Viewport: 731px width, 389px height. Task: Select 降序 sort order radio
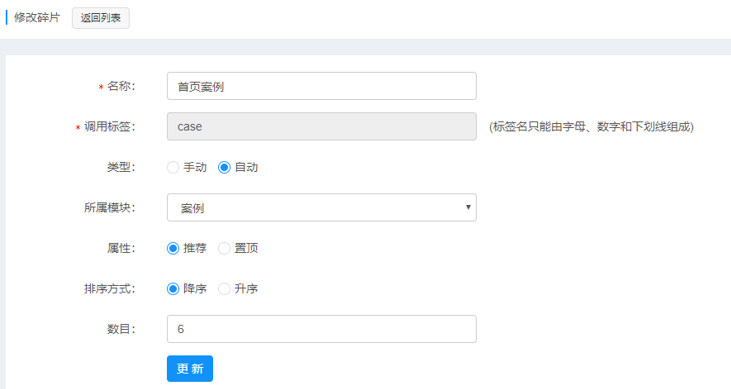tap(173, 289)
